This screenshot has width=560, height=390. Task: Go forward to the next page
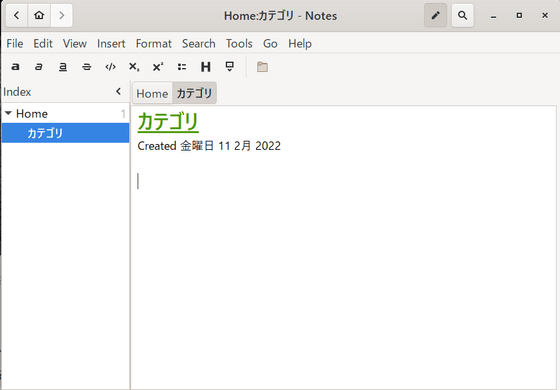[61, 15]
